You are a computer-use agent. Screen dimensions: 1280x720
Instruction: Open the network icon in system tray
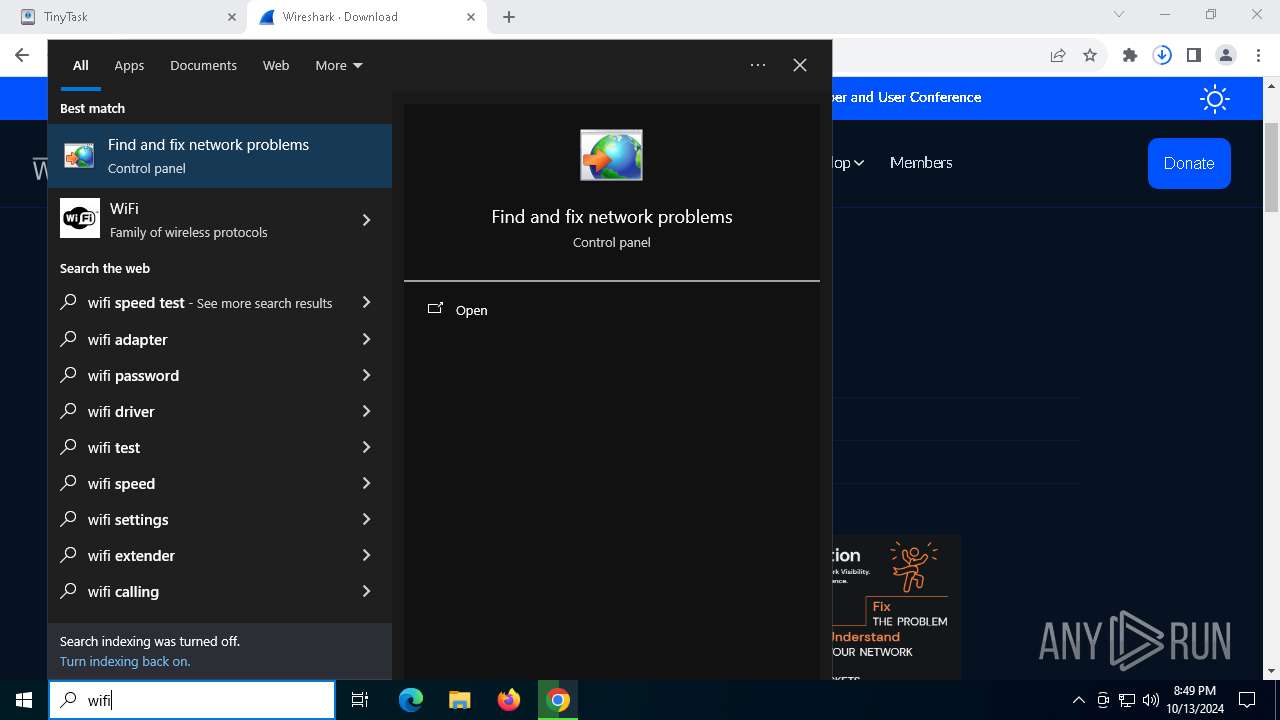[x=1127, y=700]
